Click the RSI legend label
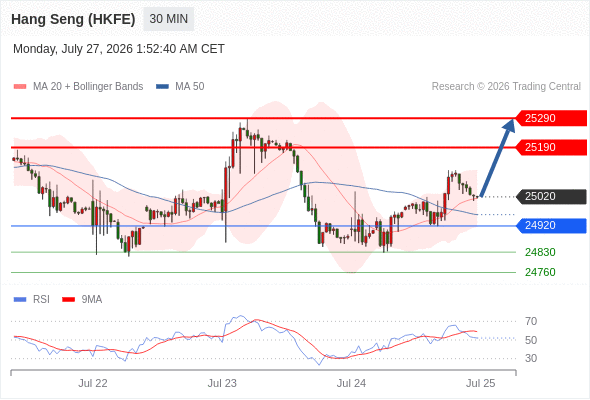The height and width of the screenshot is (400, 590). point(41,300)
